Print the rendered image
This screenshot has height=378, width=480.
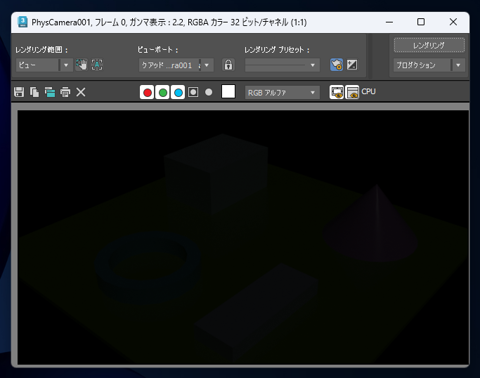[x=65, y=92]
